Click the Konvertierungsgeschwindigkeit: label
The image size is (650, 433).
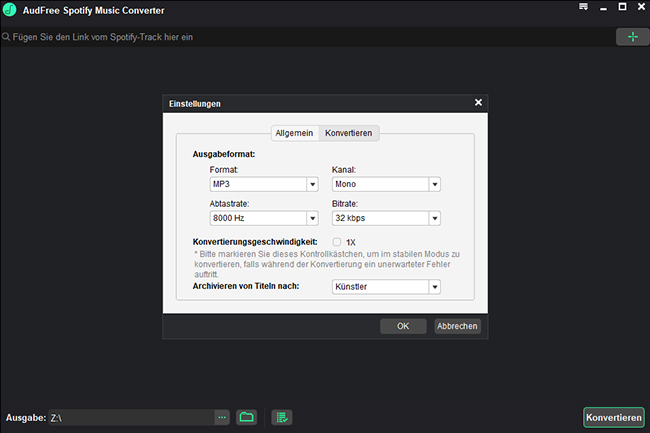[x=255, y=242]
